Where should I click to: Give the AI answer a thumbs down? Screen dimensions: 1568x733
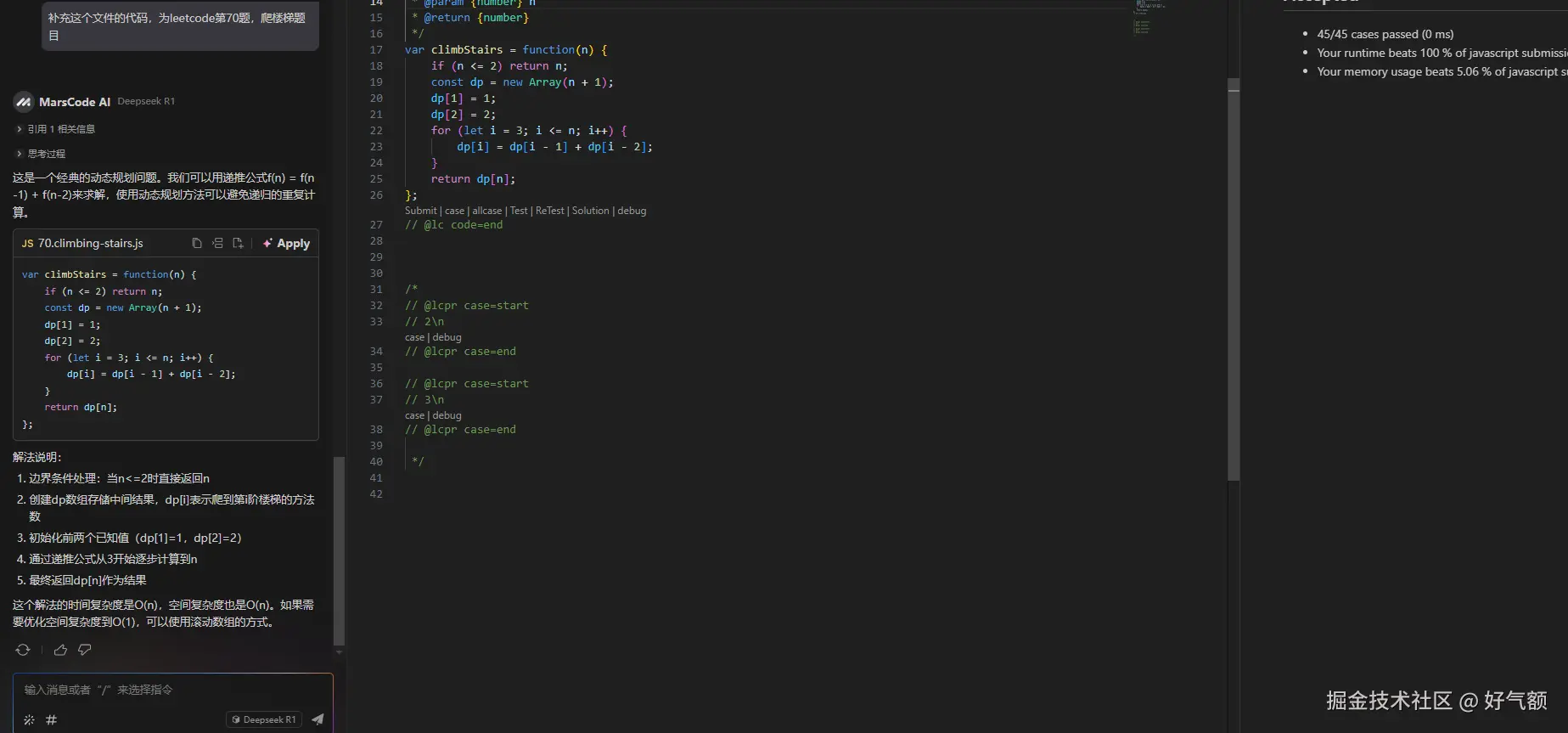point(85,650)
